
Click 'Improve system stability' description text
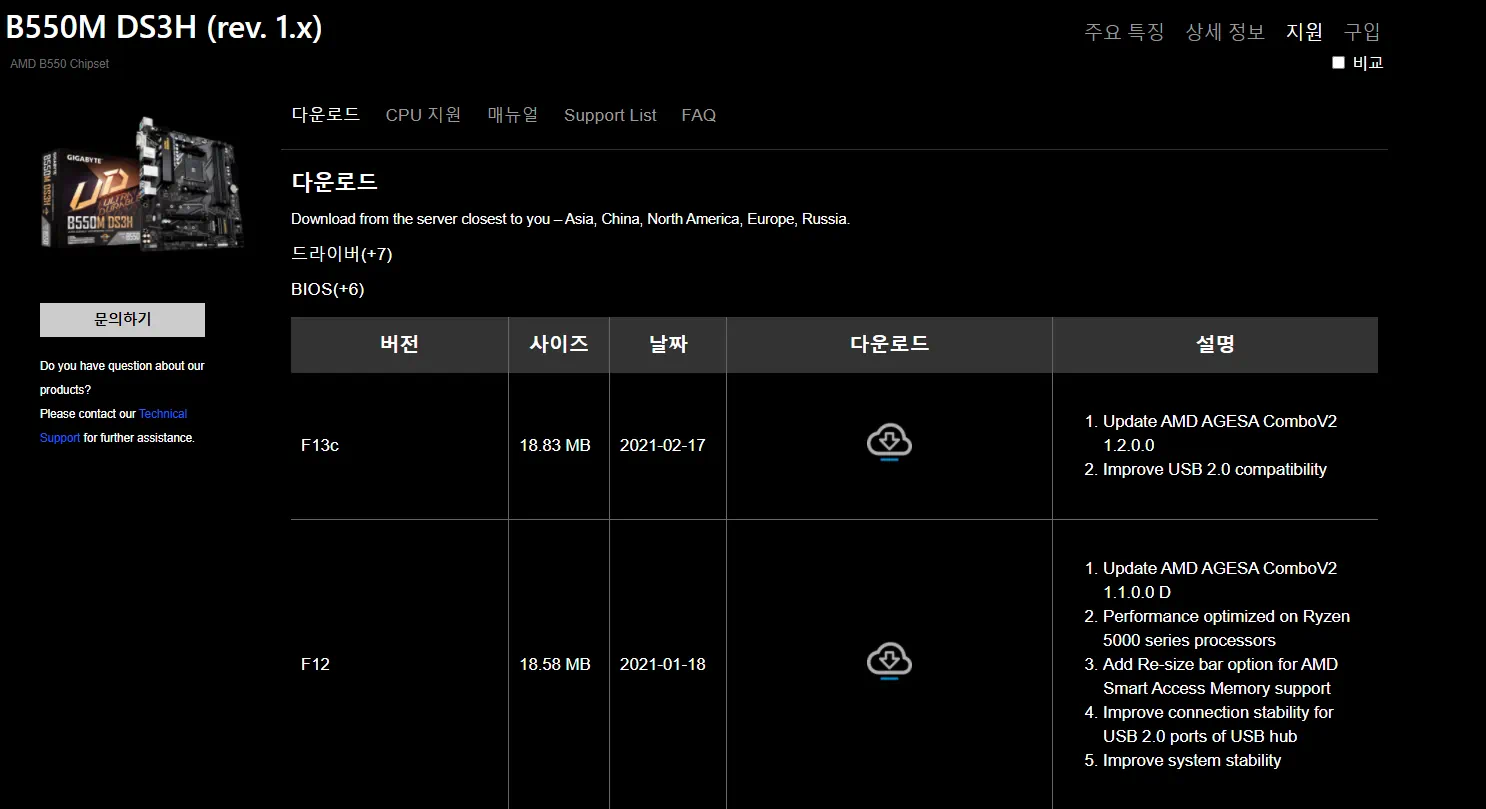pyautogui.click(x=1192, y=760)
